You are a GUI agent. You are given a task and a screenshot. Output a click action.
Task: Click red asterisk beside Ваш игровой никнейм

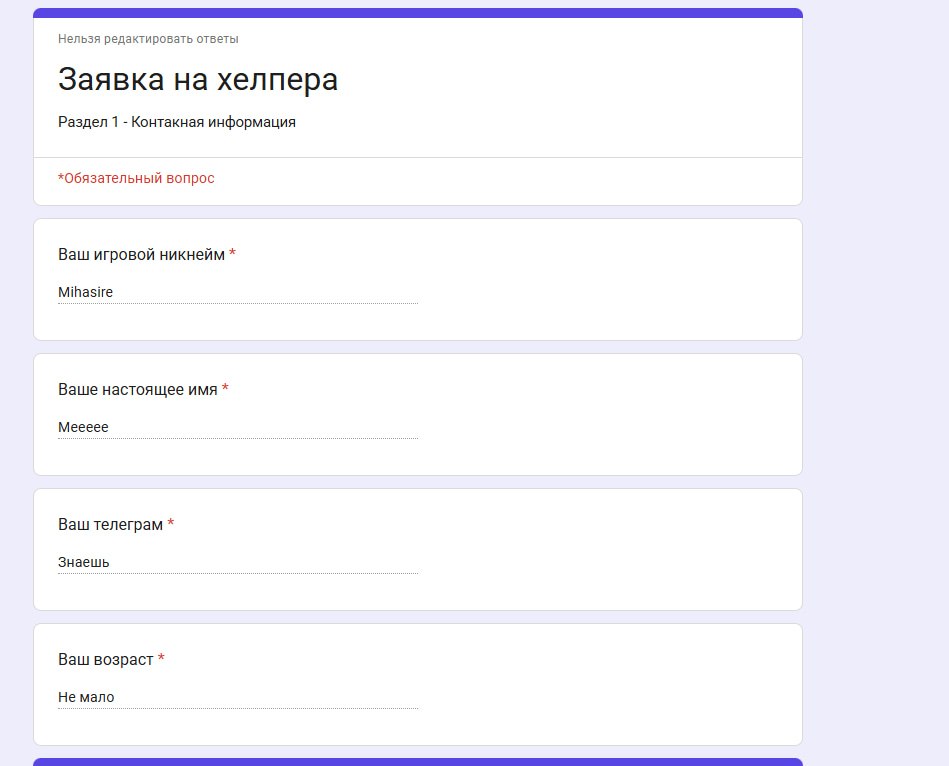pyautogui.click(x=232, y=253)
